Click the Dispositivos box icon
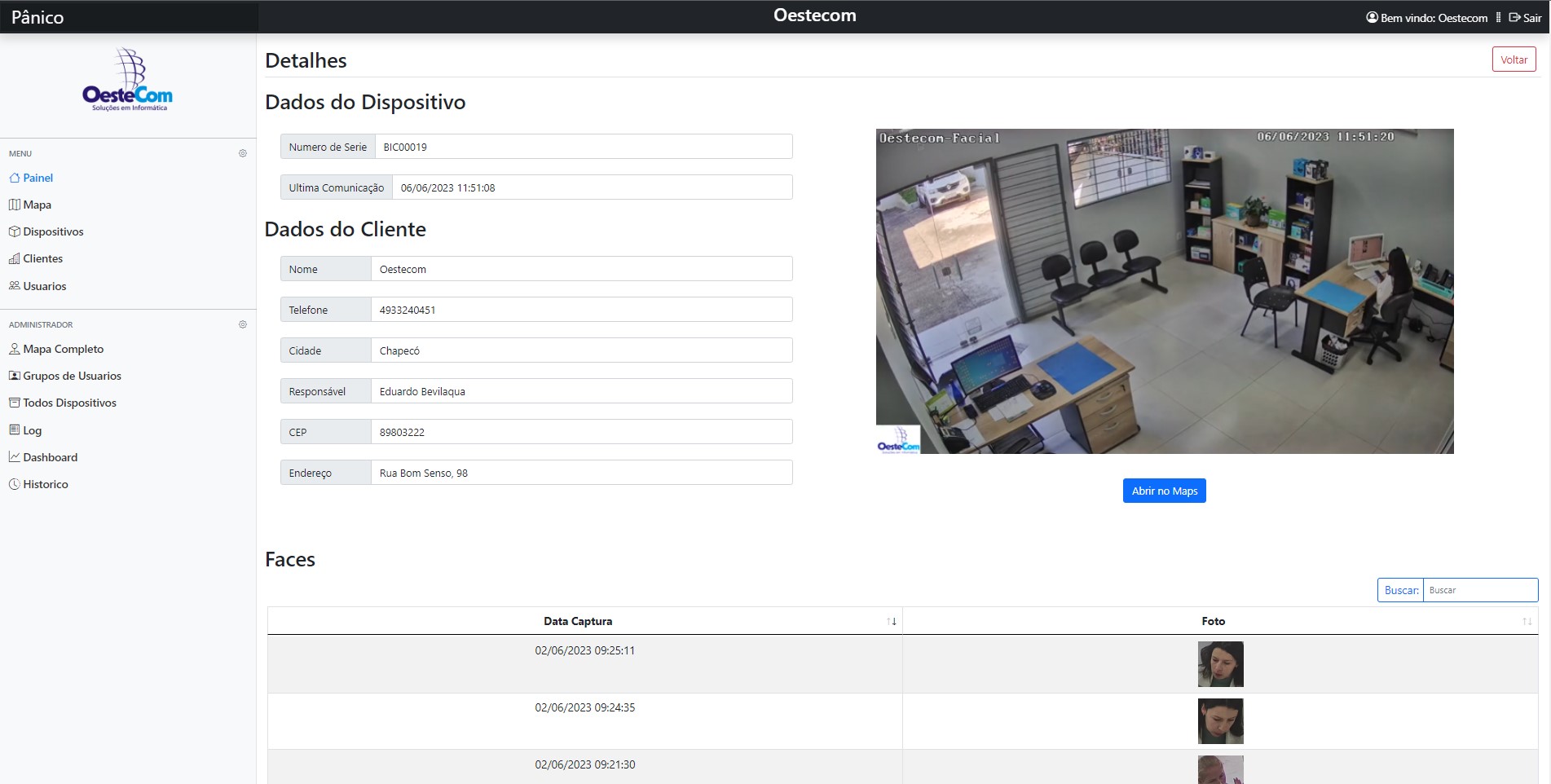The height and width of the screenshot is (784, 1551). click(14, 231)
